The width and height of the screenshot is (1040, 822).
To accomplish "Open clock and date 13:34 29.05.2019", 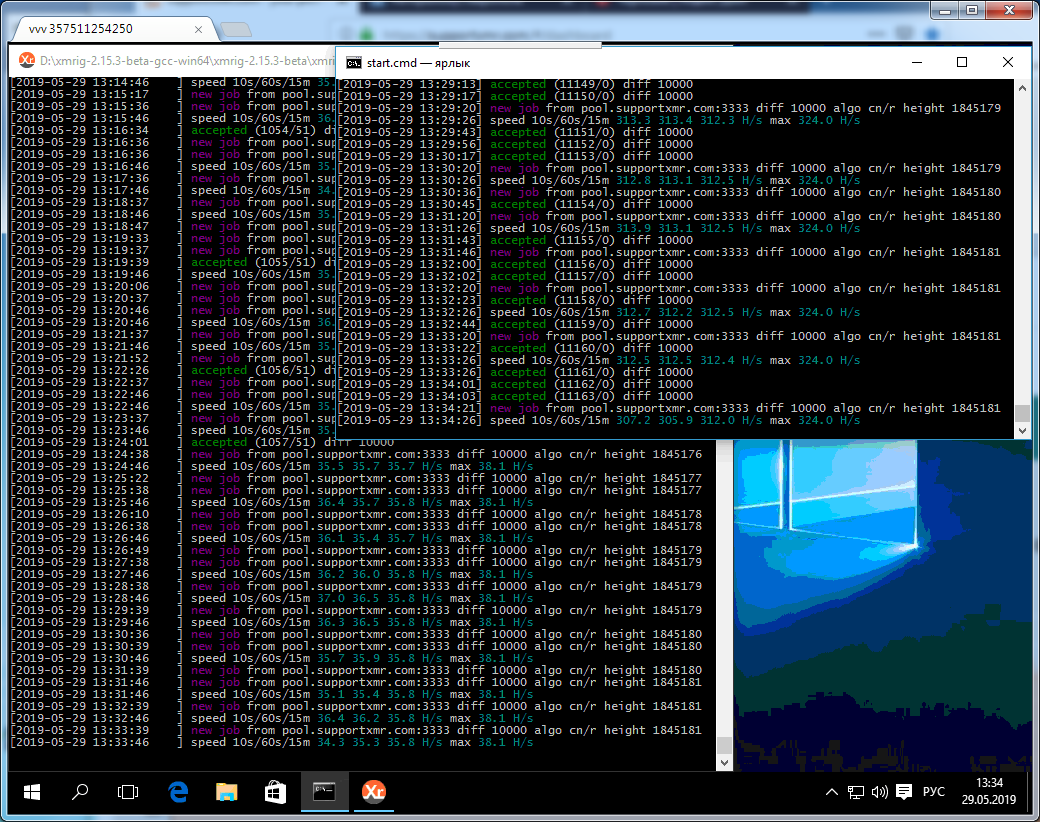I will coord(989,791).
